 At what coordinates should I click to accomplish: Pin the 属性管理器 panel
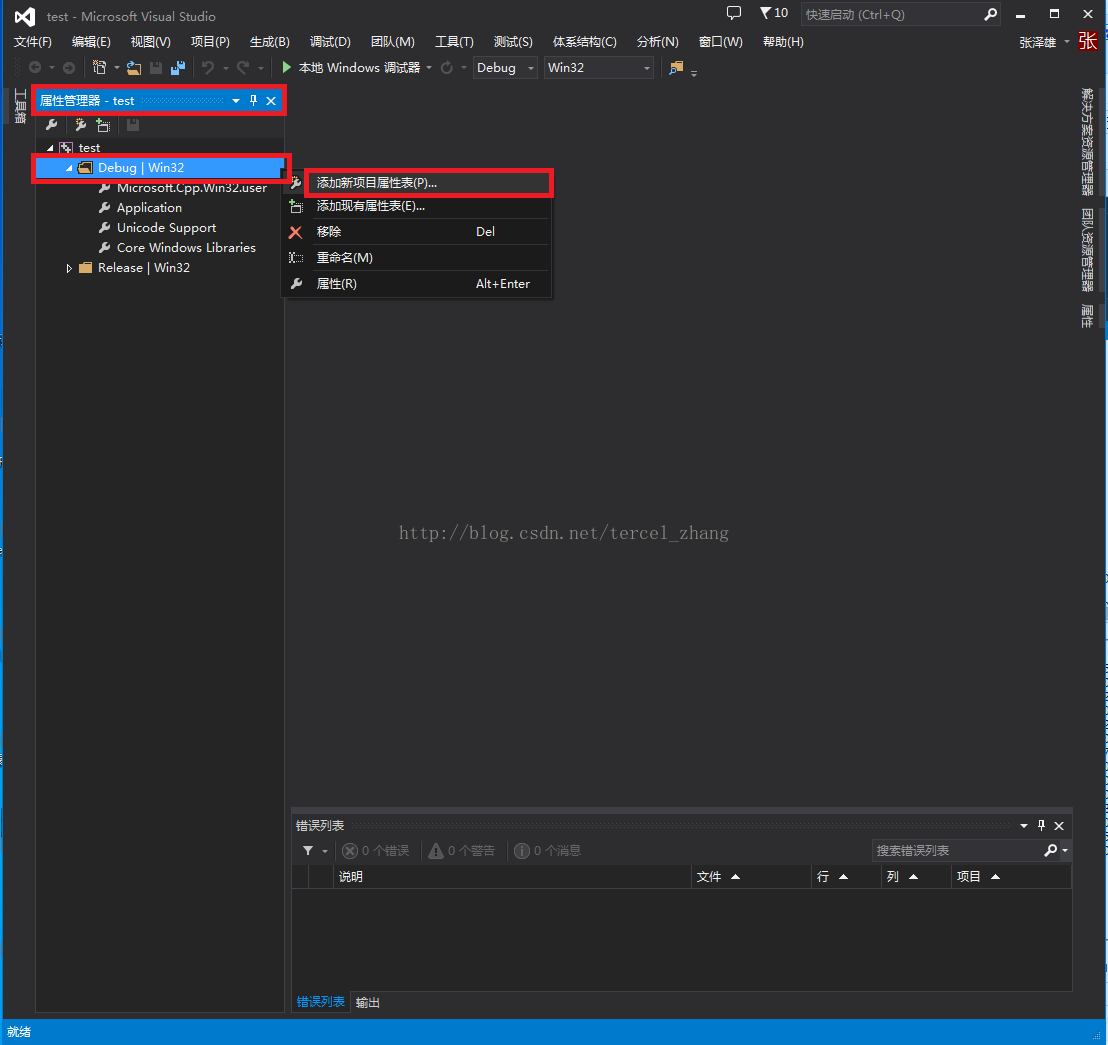point(254,100)
